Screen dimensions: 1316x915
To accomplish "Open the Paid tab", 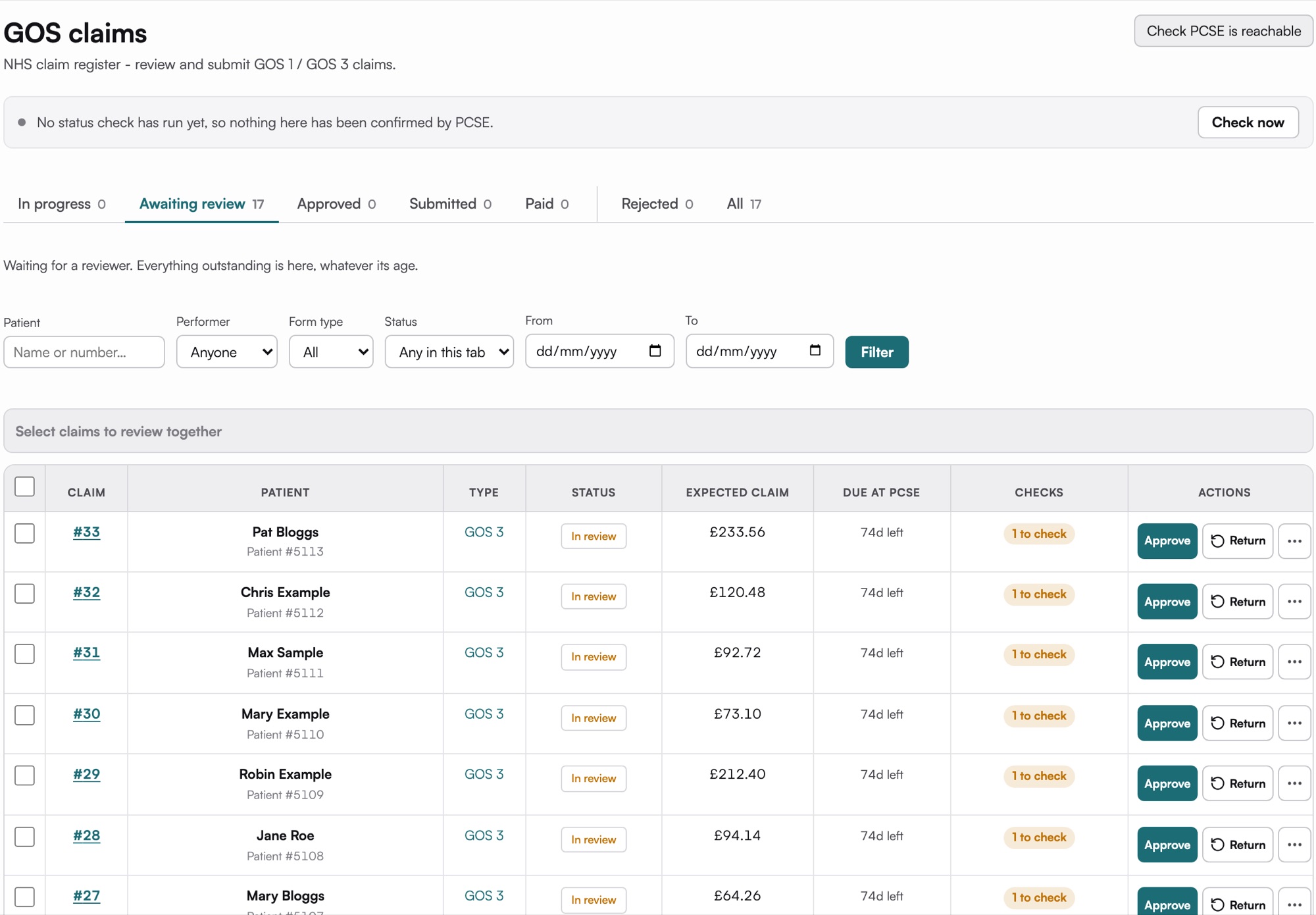I will (547, 204).
